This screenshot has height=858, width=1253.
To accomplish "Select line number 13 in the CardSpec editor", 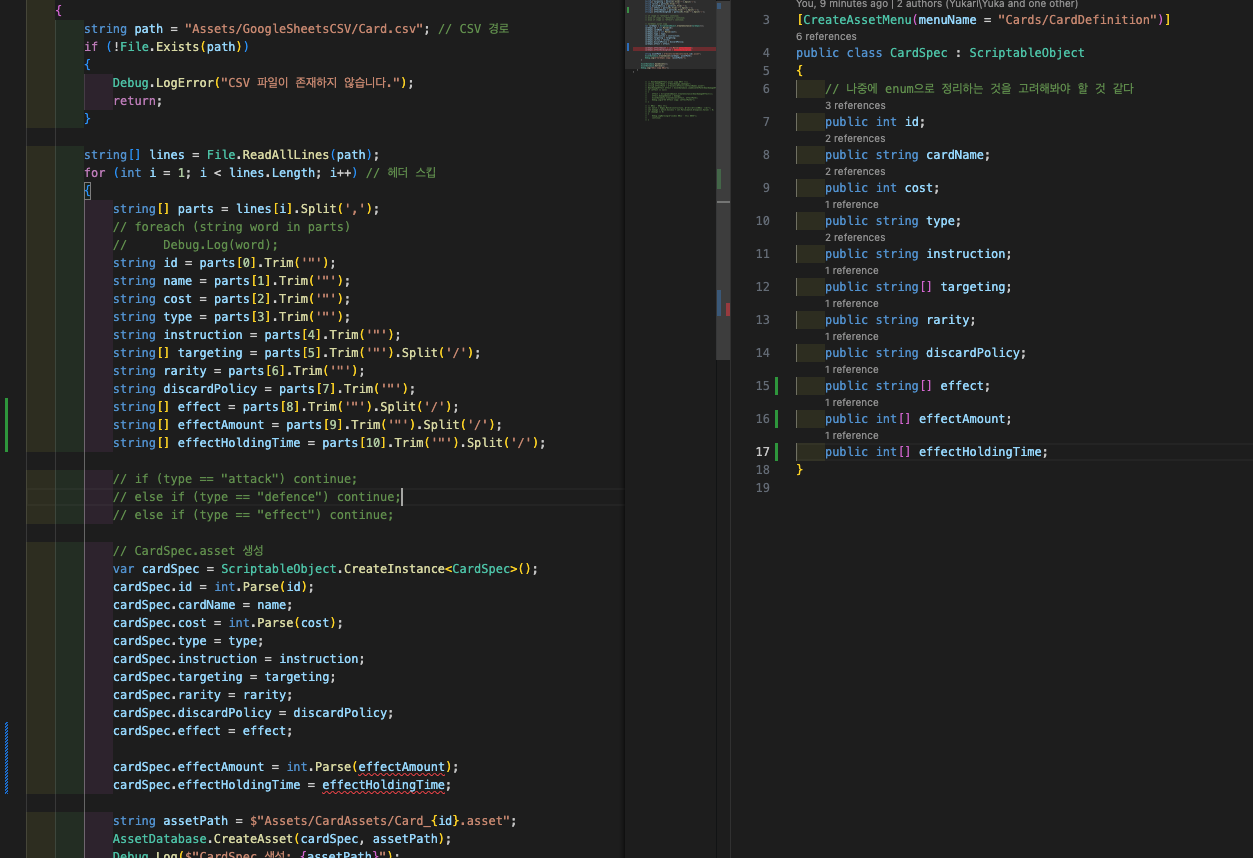I will 763,320.
